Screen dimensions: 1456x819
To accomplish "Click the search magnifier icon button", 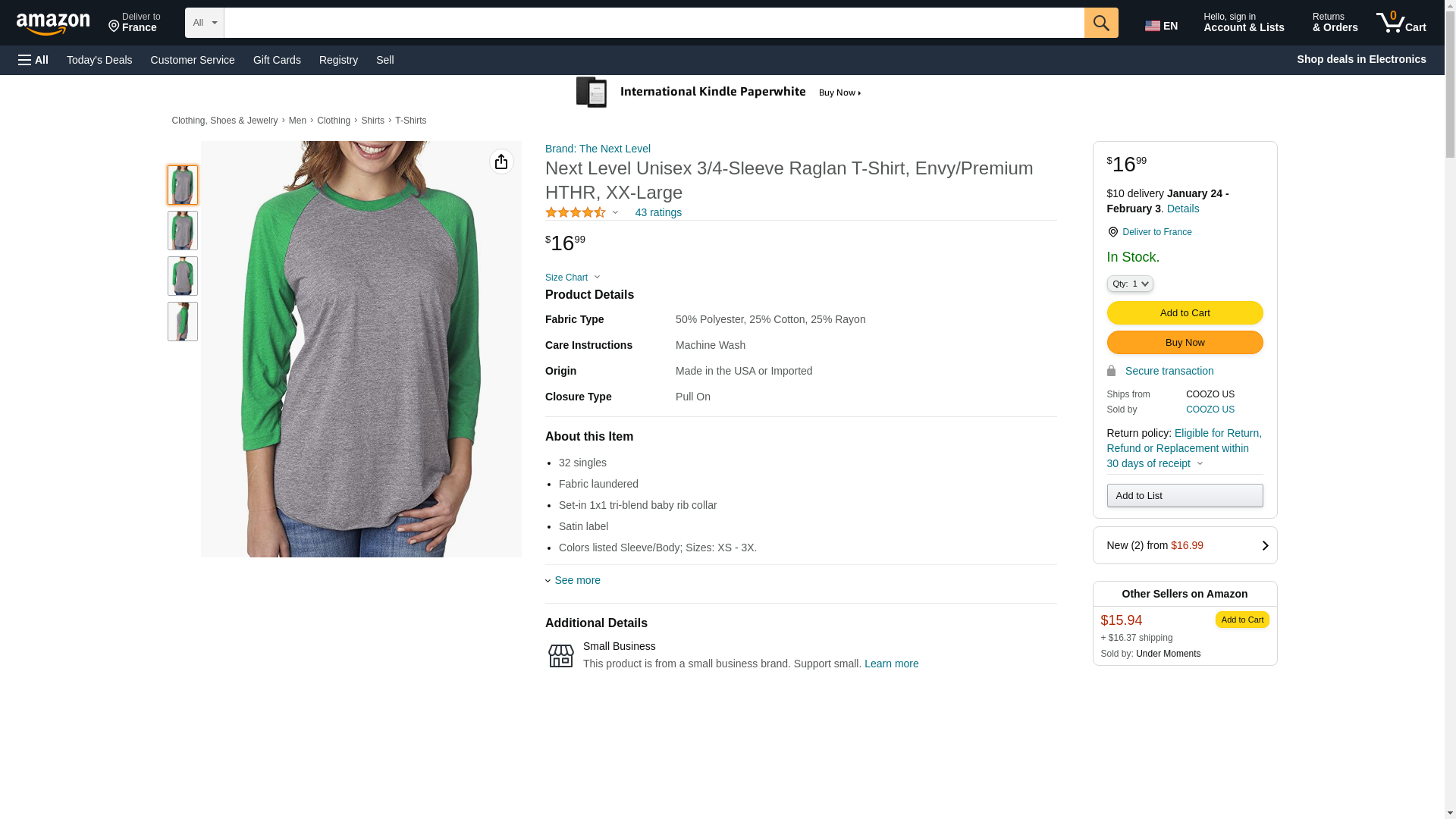I will point(1100,23).
